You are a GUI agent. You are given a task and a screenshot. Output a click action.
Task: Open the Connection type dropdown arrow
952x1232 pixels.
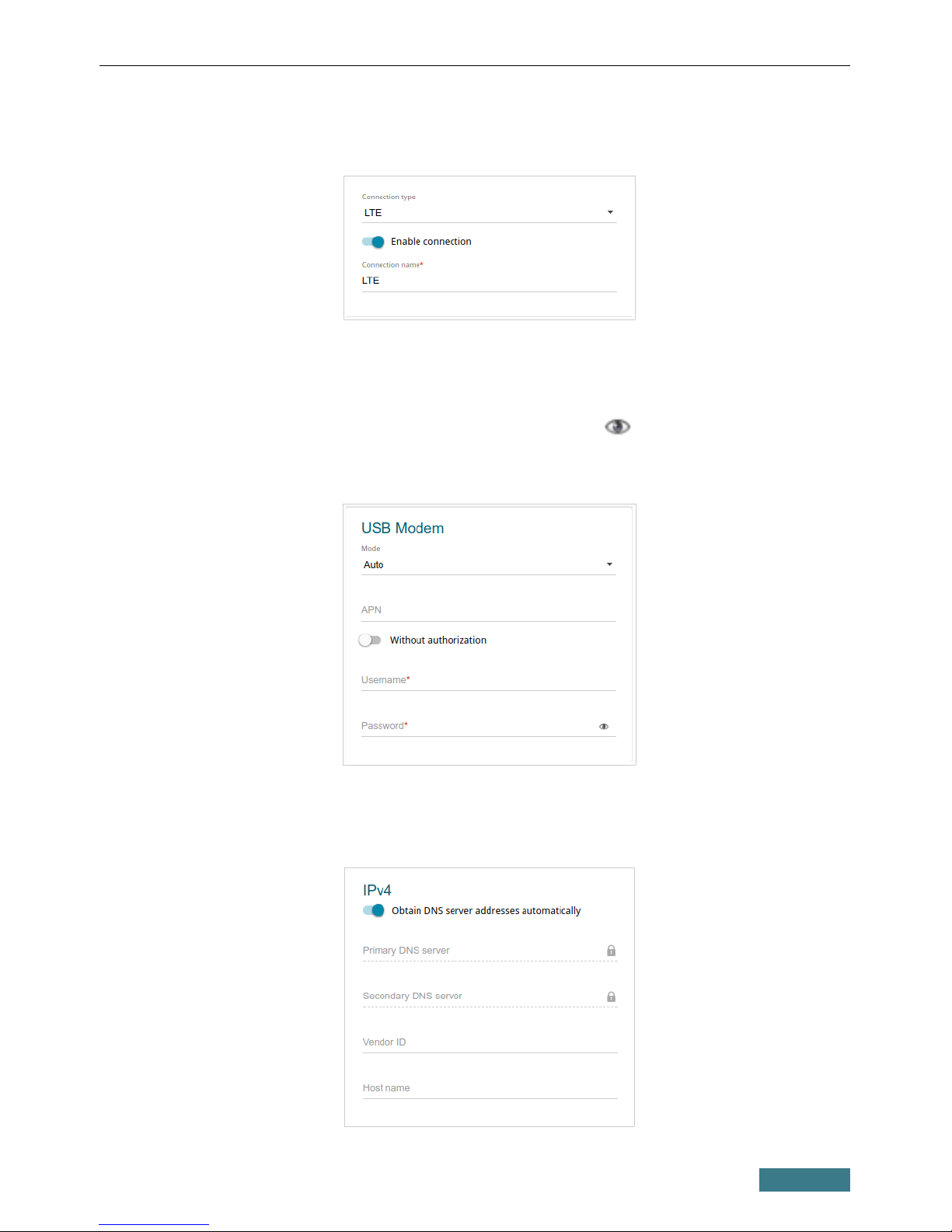click(x=610, y=212)
